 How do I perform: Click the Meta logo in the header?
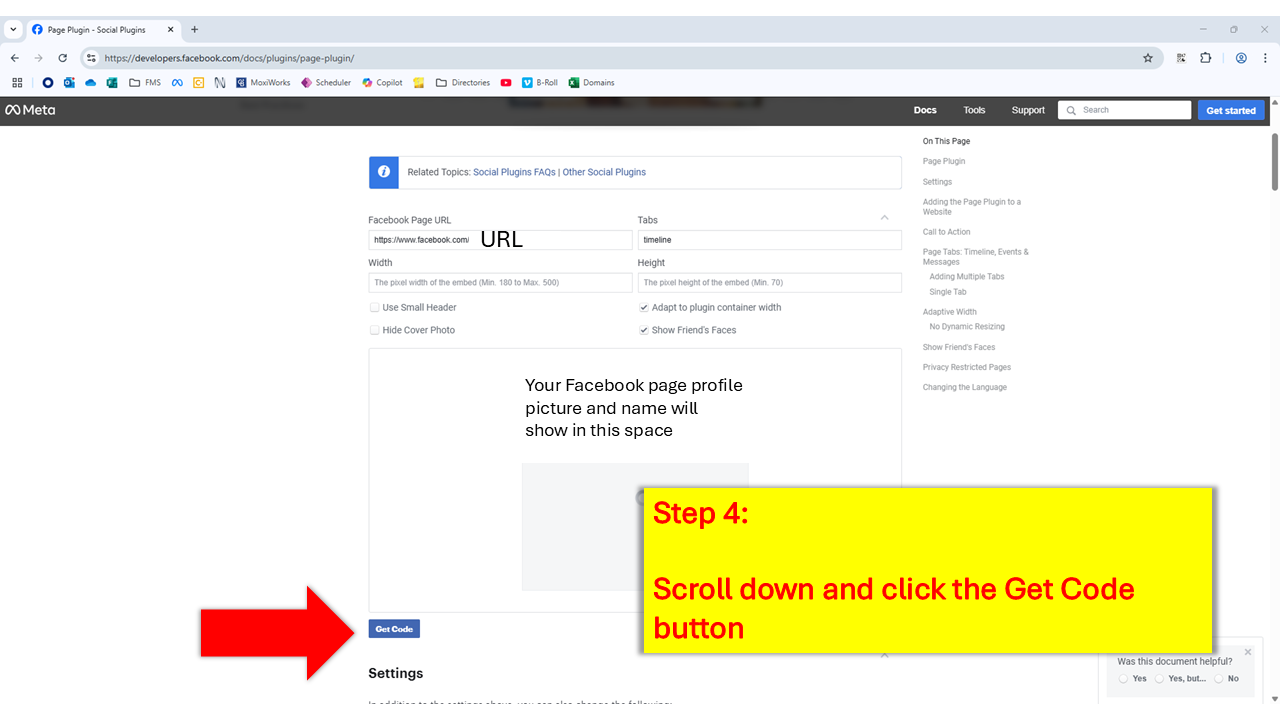pos(30,110)
